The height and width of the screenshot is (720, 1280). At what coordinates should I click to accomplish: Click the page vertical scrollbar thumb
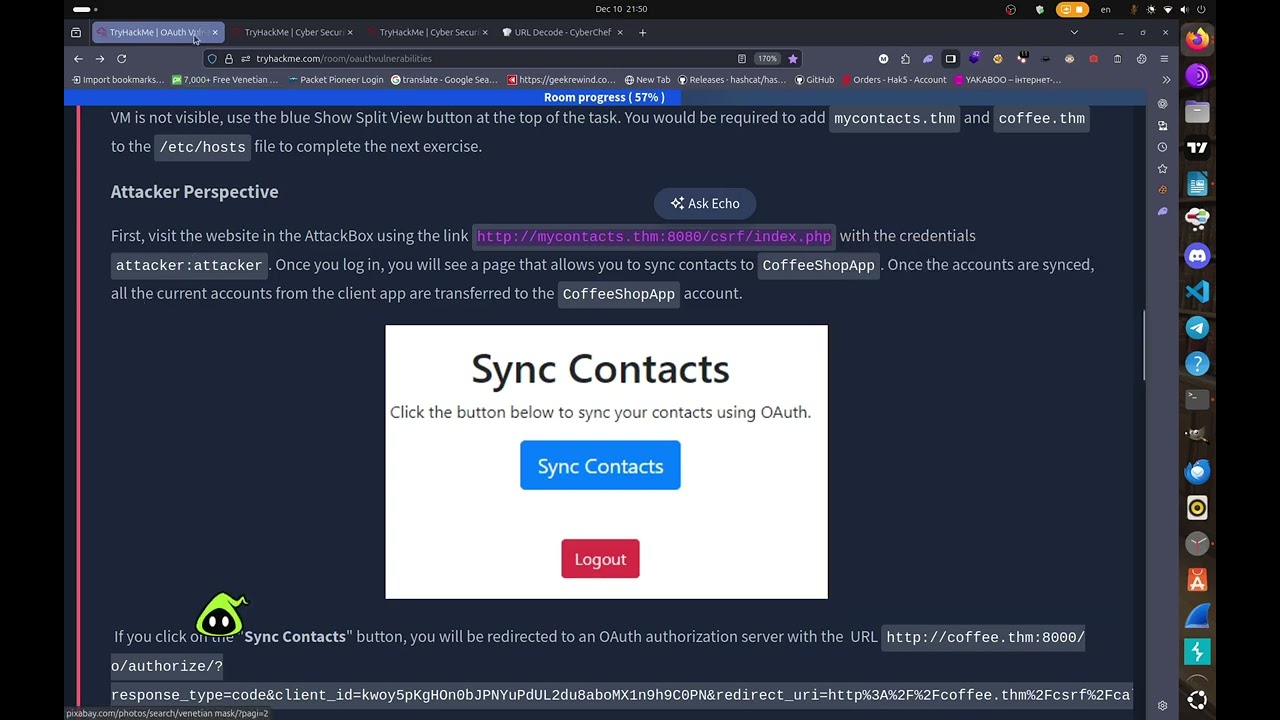tap(1145, 345)
